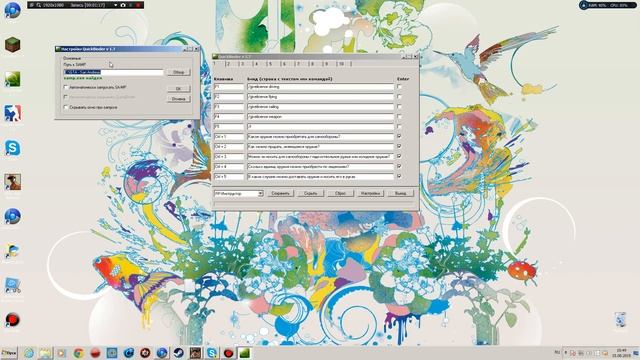This screenshot has width=640, height=360.
Task: Open Skype from the taskbar
Action: pyautogui.click(x=211, y=353)
